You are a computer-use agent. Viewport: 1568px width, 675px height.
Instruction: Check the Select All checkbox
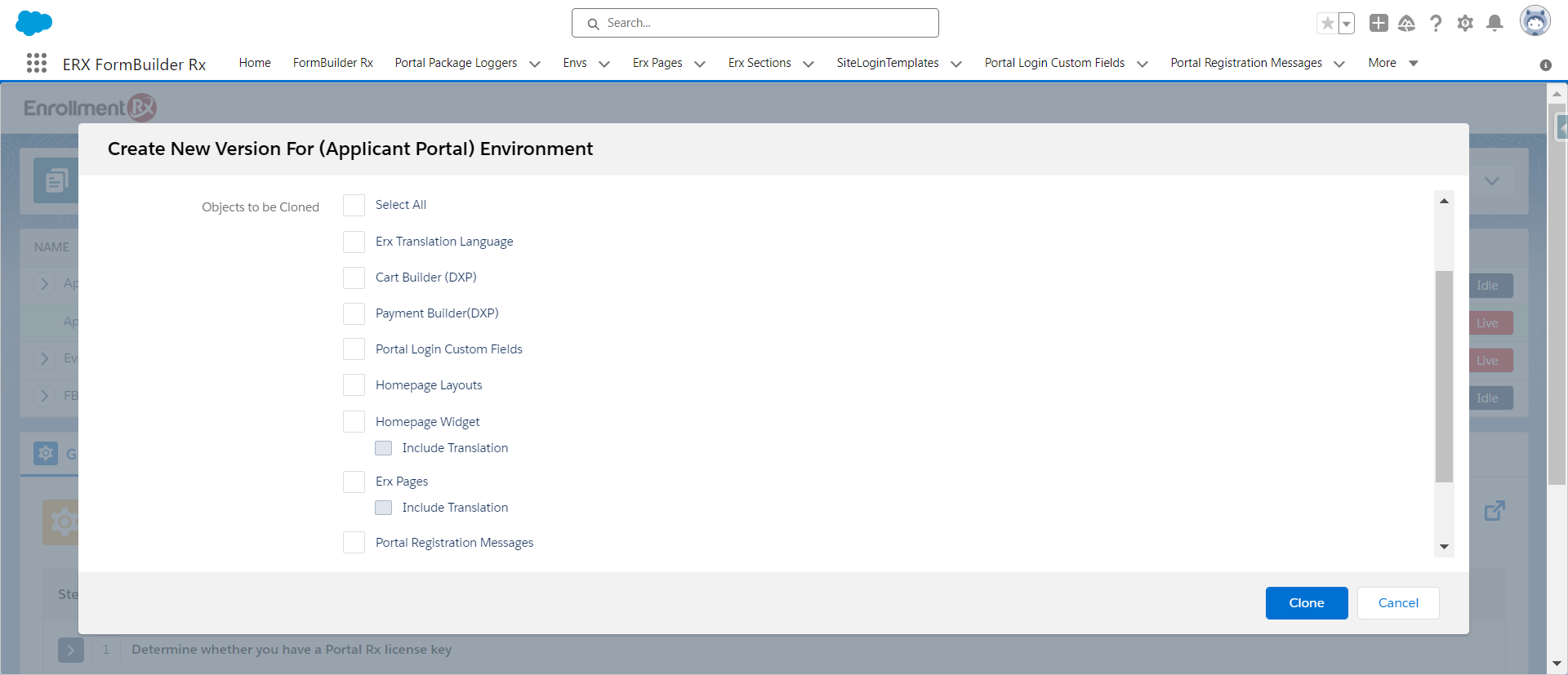click(x=354, y=205)
